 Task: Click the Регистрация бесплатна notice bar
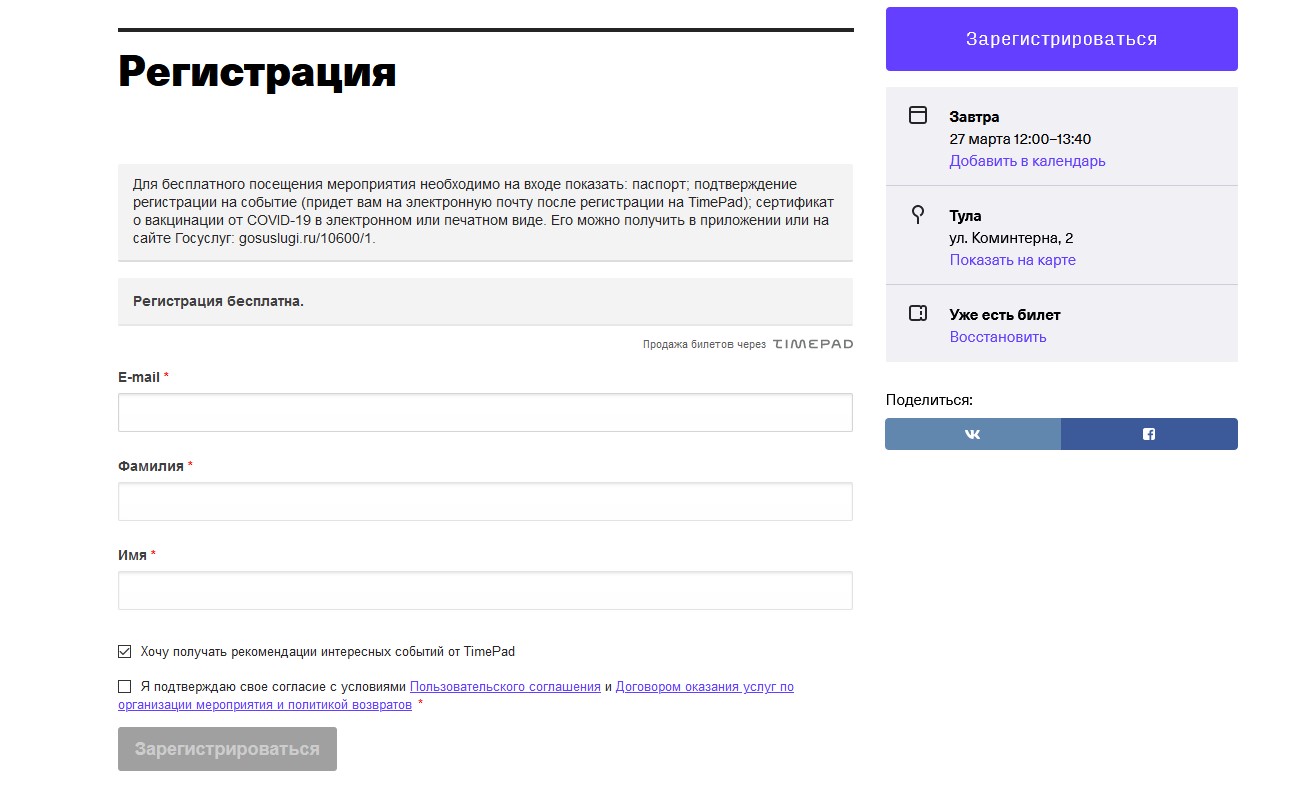(x=485, y=301)
